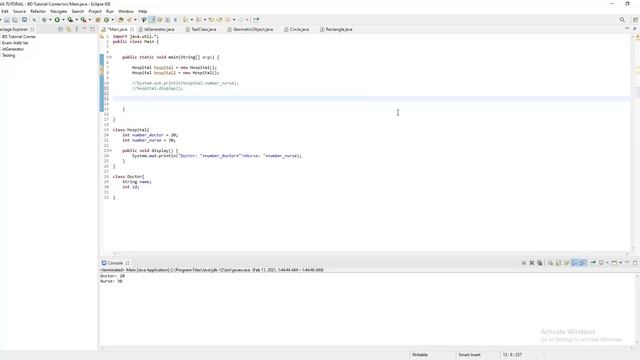Open the quick access search magnifier
The height and width of the screenshot is (360, 640).
click(622, 20)
